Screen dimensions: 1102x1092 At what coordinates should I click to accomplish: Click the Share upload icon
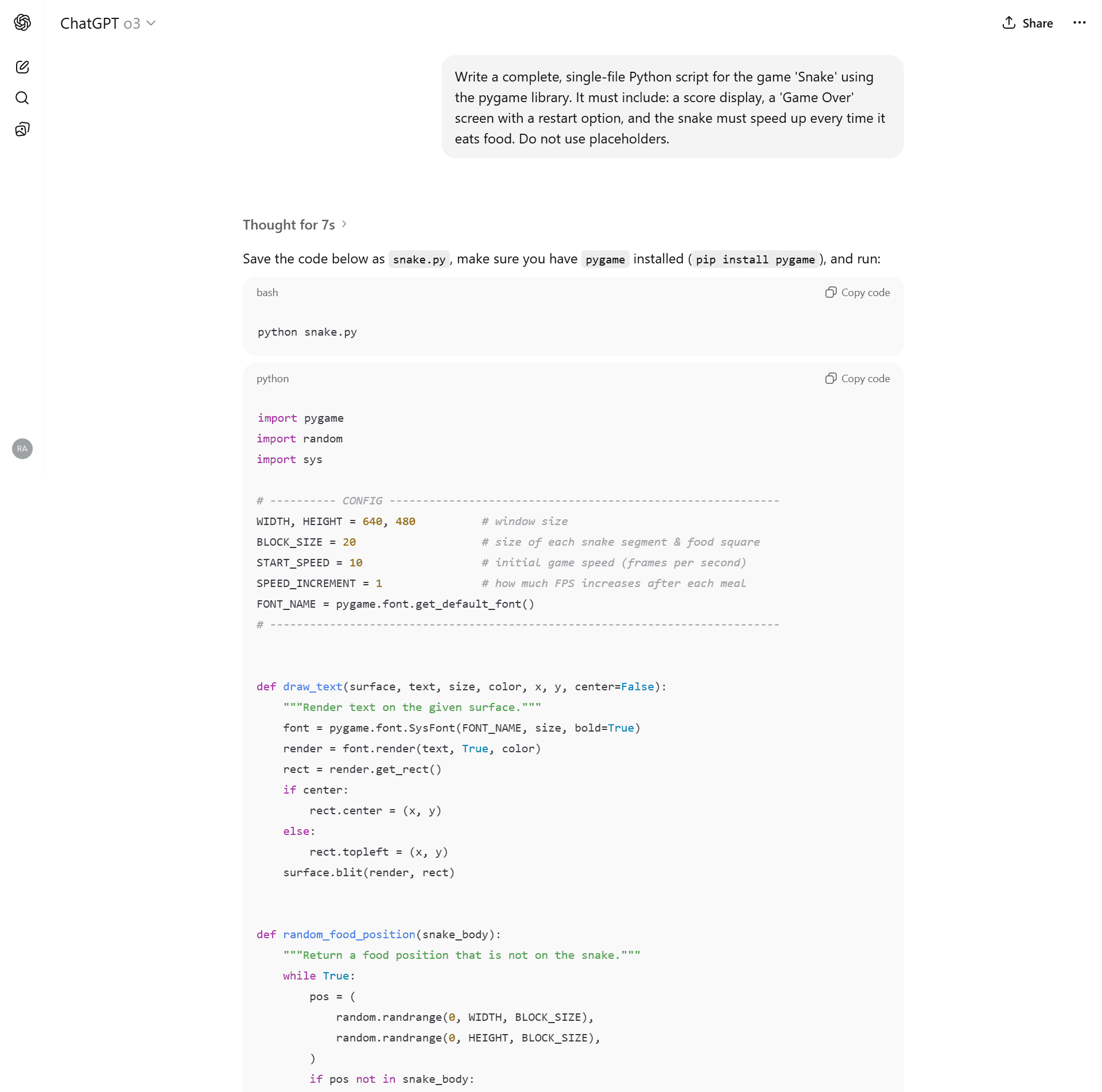pos(1008,23)
